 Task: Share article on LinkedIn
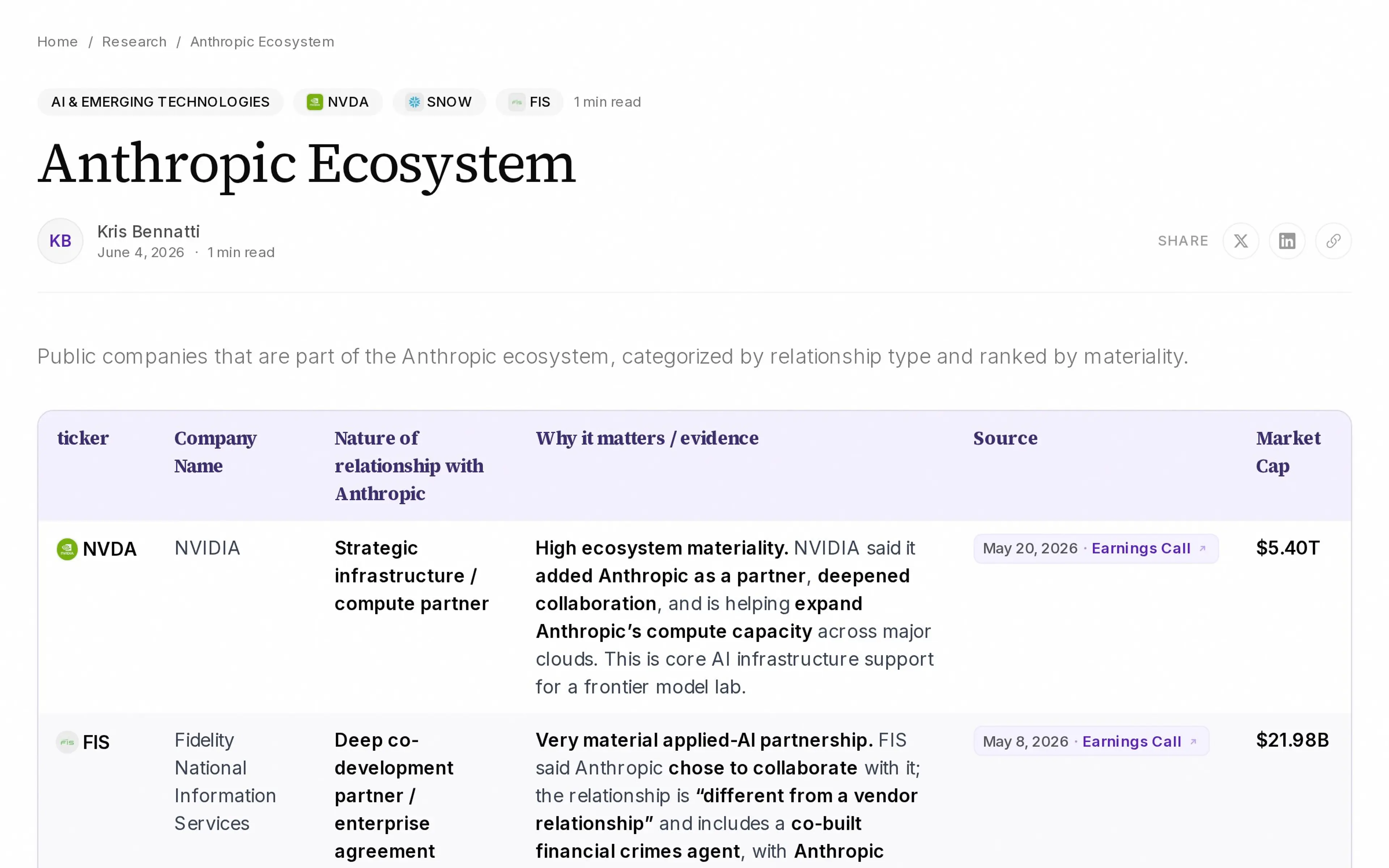pyautogui.click(x=1287, y=241)
